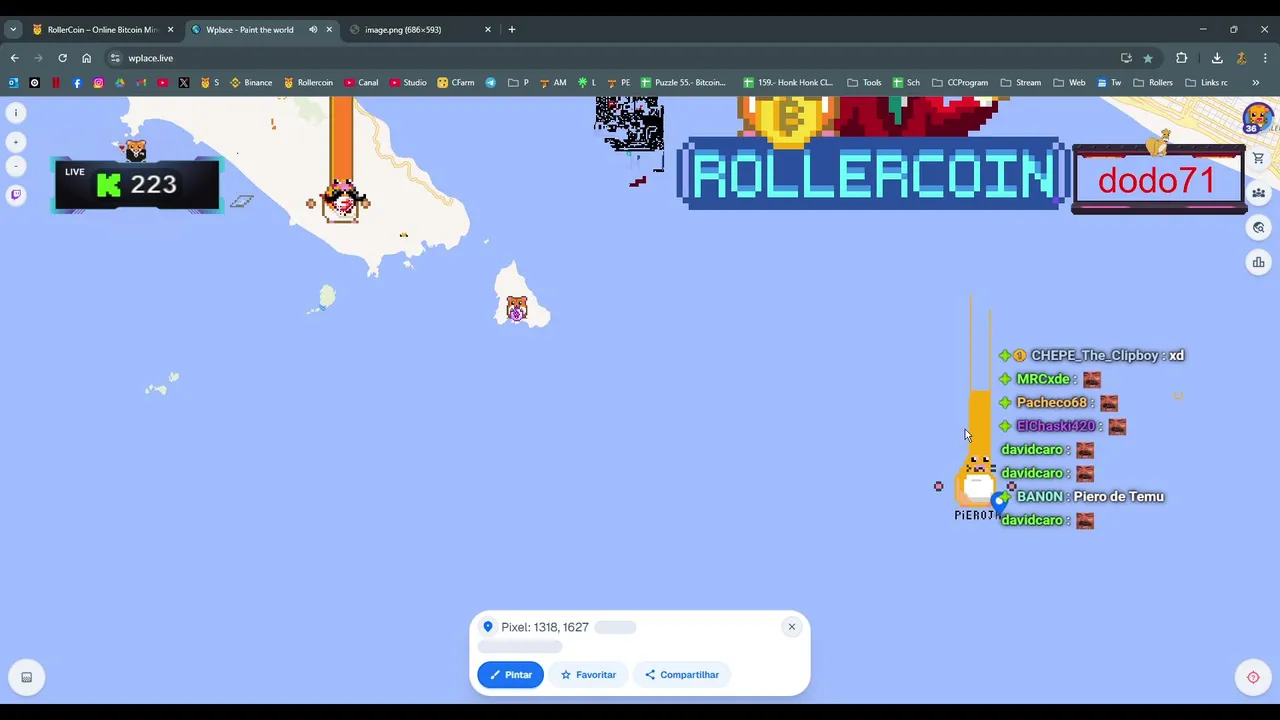Open the browser downloads icon
1280x720 pixels.
[x=1217, y=58]
